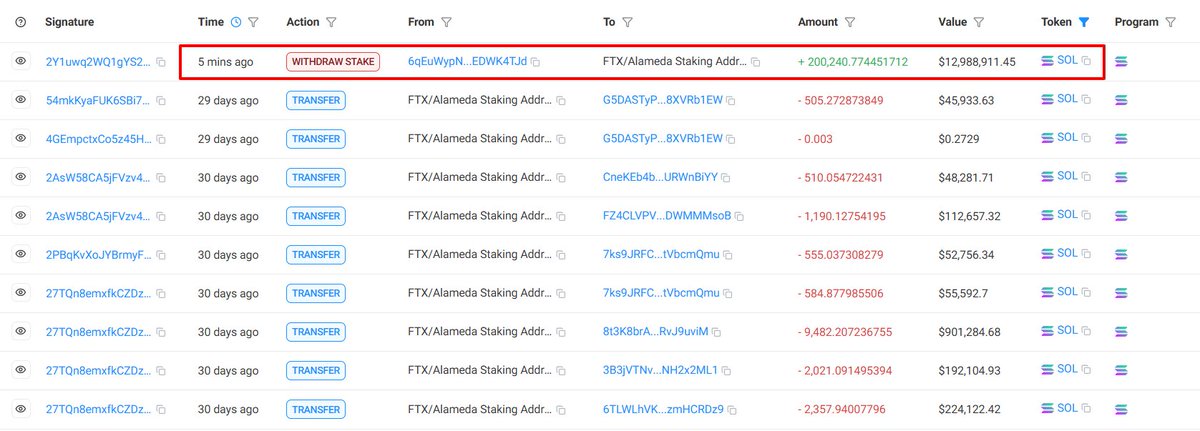View details eye icon for $224,122.42 row
This screenshot has height=431, width=1200.
[x=21, y=409]
